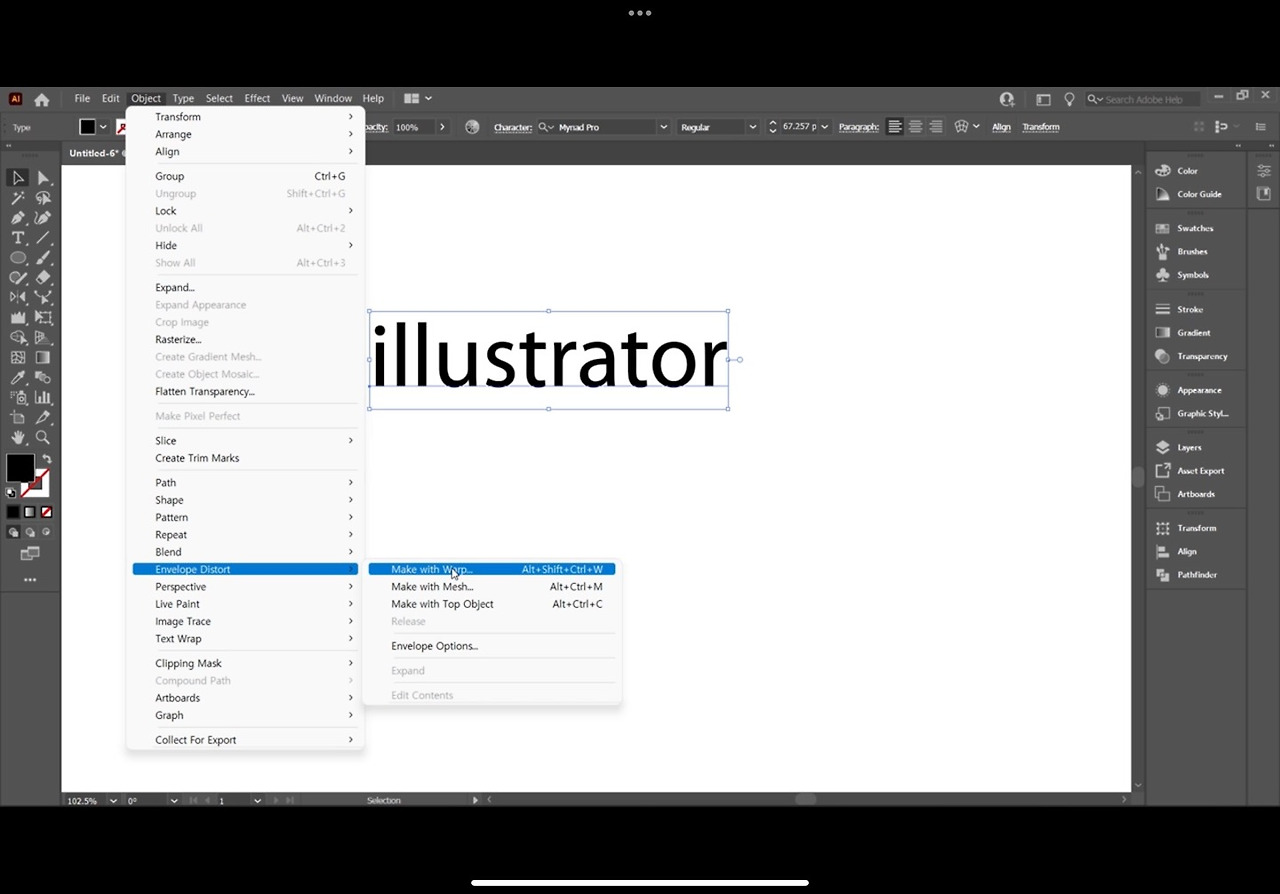Click the Transform link in control bar

point(1041,127)
